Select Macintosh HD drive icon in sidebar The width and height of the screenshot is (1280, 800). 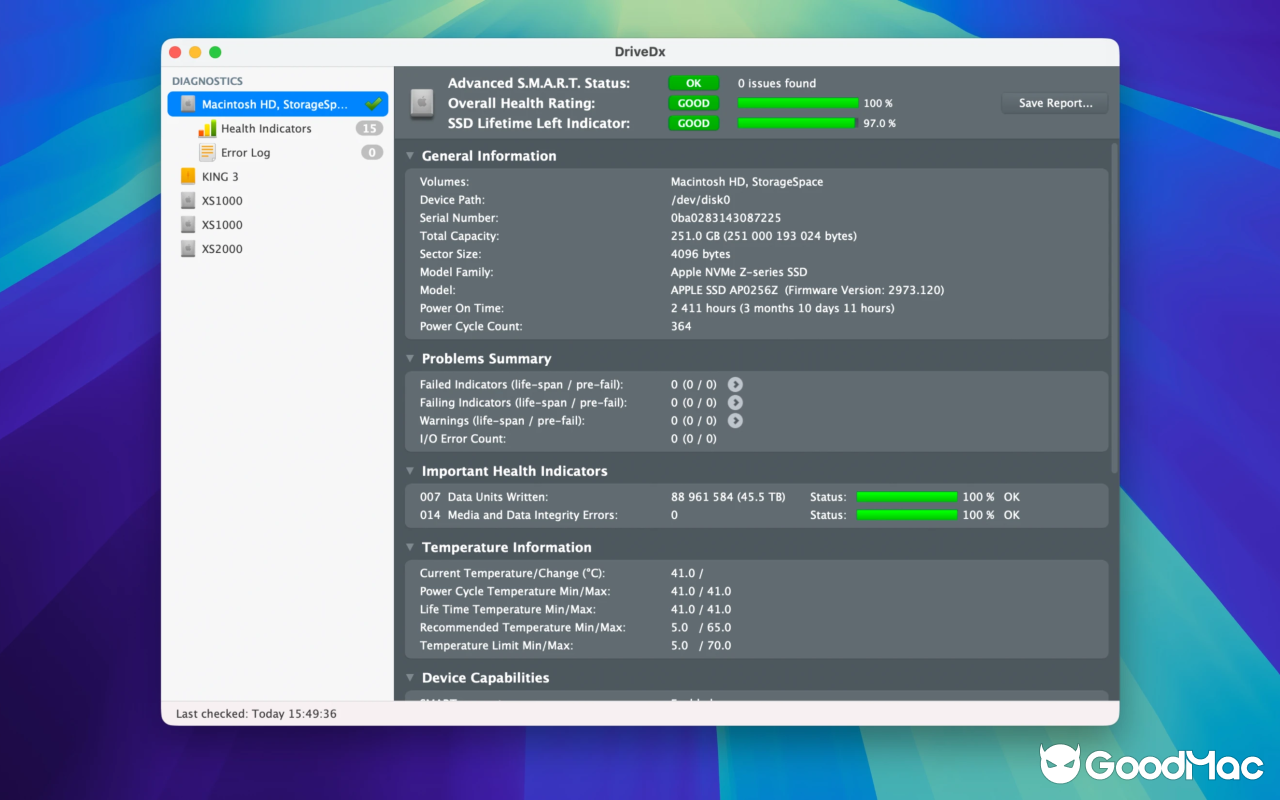pyautogui.click(x=188, y=104)
